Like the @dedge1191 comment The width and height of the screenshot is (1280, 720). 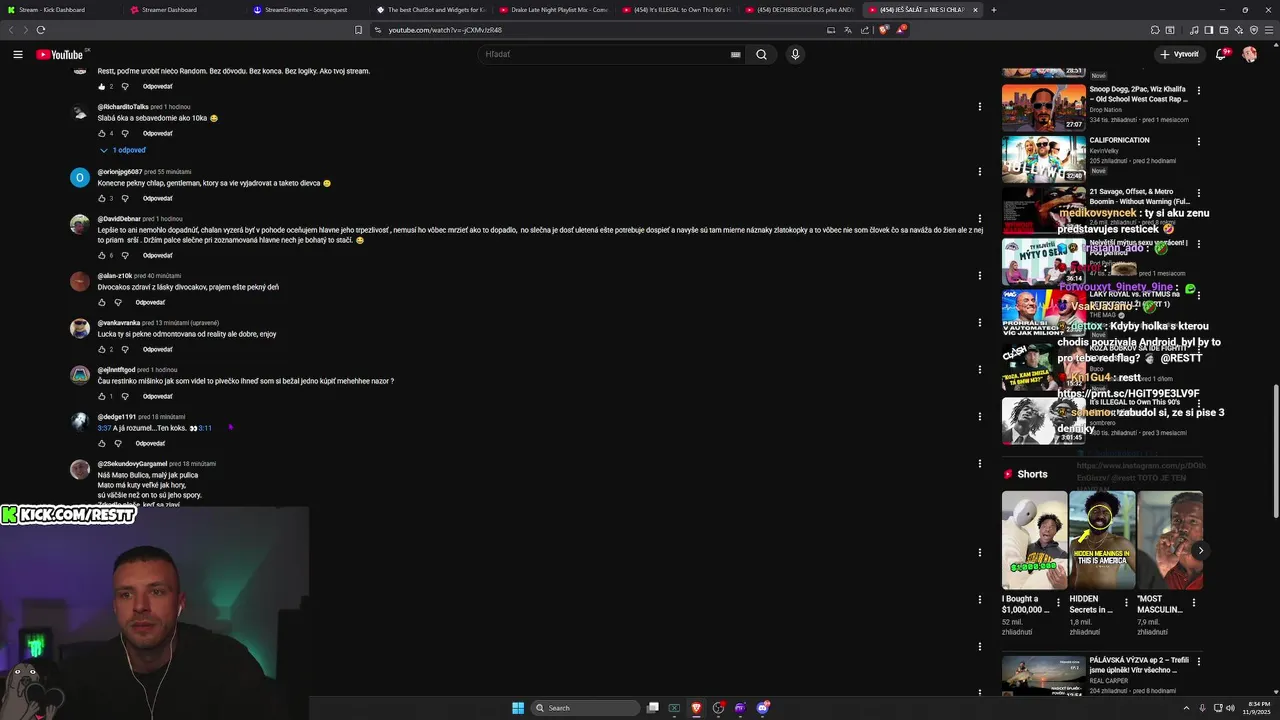pos(101,443)
